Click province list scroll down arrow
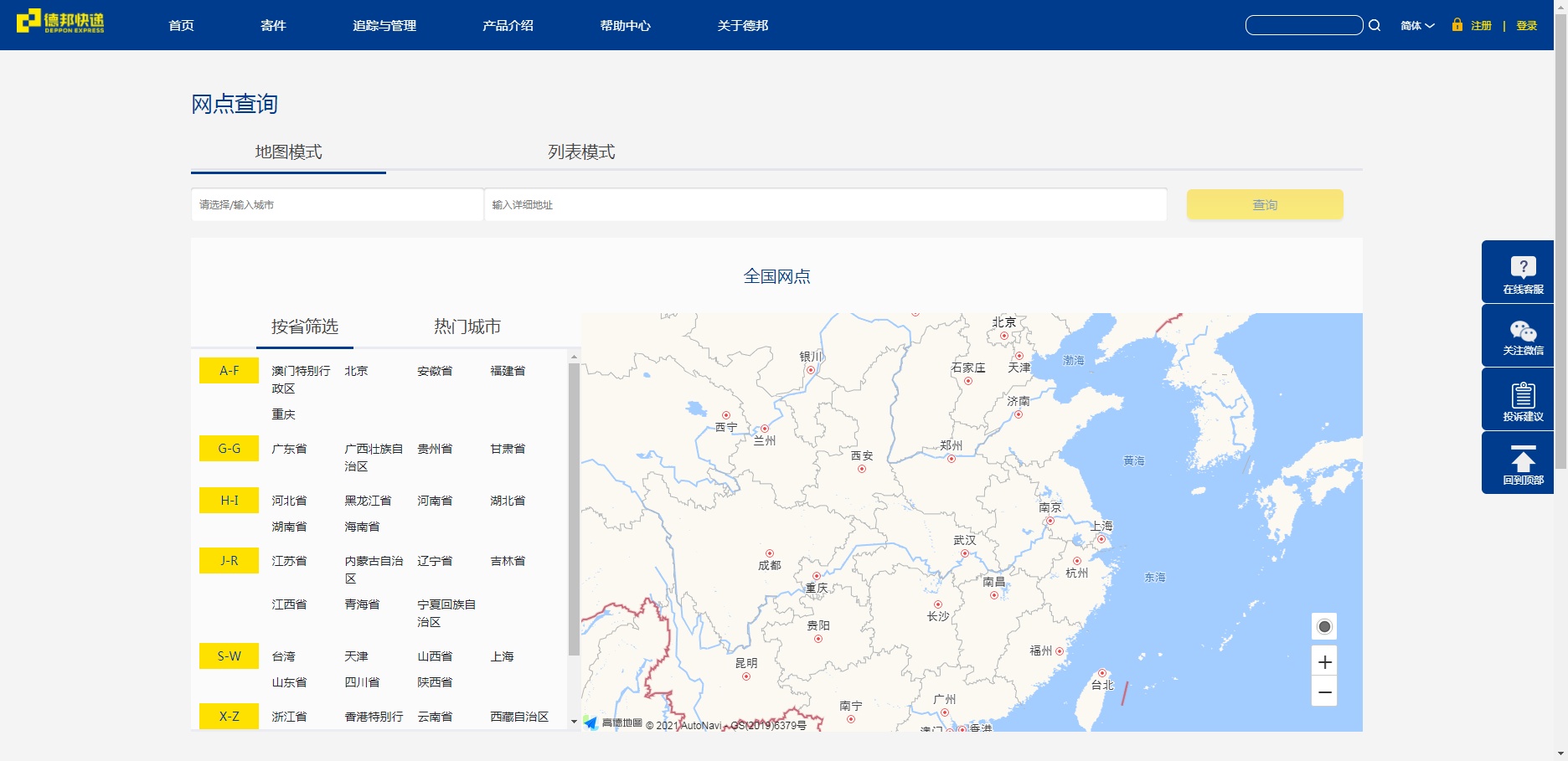This screenshot has width=1568, height=761. [x=574, y=722]
